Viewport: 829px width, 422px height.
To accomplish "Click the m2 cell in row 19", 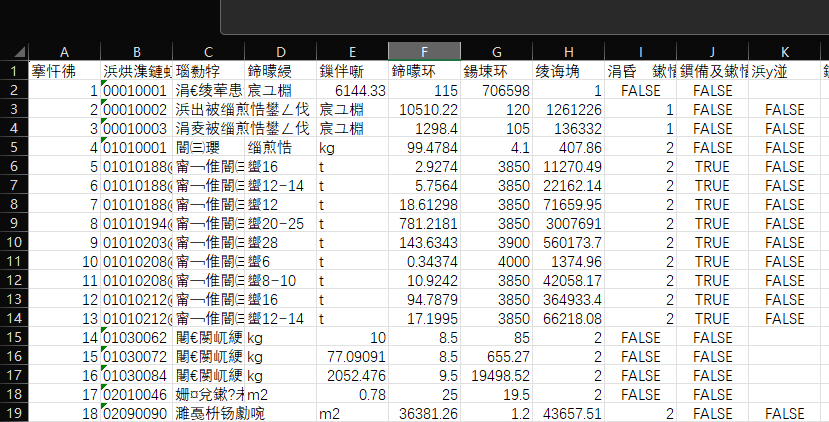I will coord(352,414).
